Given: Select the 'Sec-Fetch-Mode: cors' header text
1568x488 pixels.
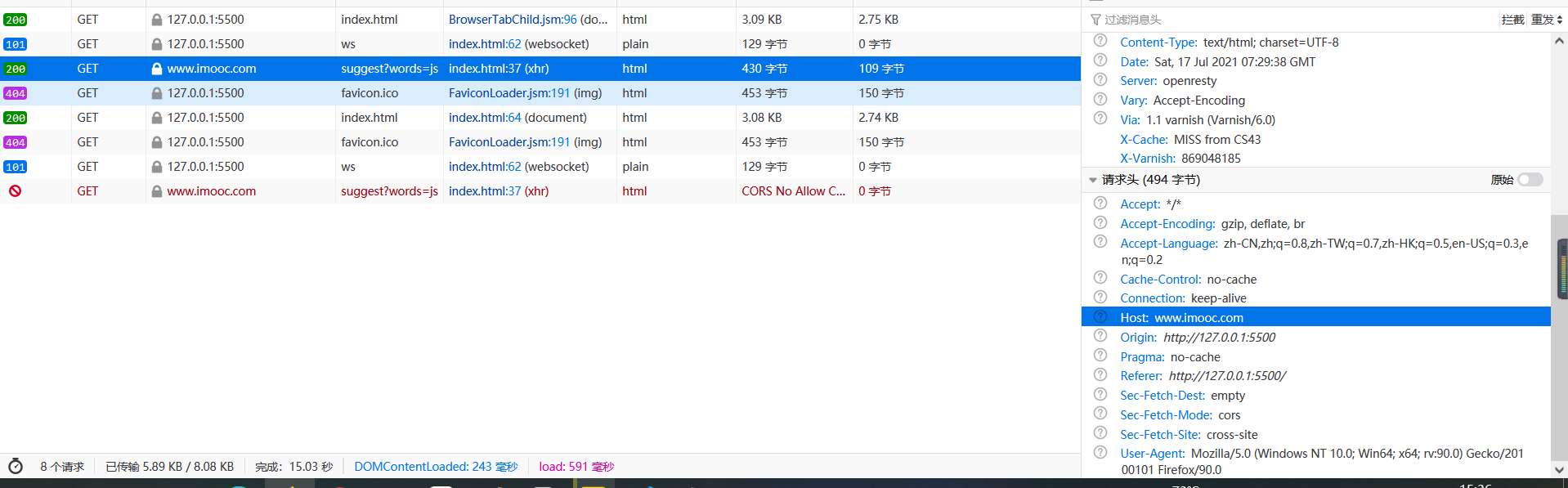Looking at the screenshot, I should click(1180, 415).
